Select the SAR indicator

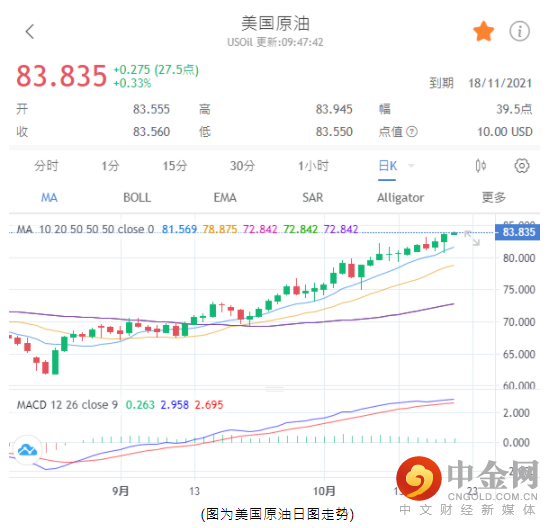tap(312, 198)
